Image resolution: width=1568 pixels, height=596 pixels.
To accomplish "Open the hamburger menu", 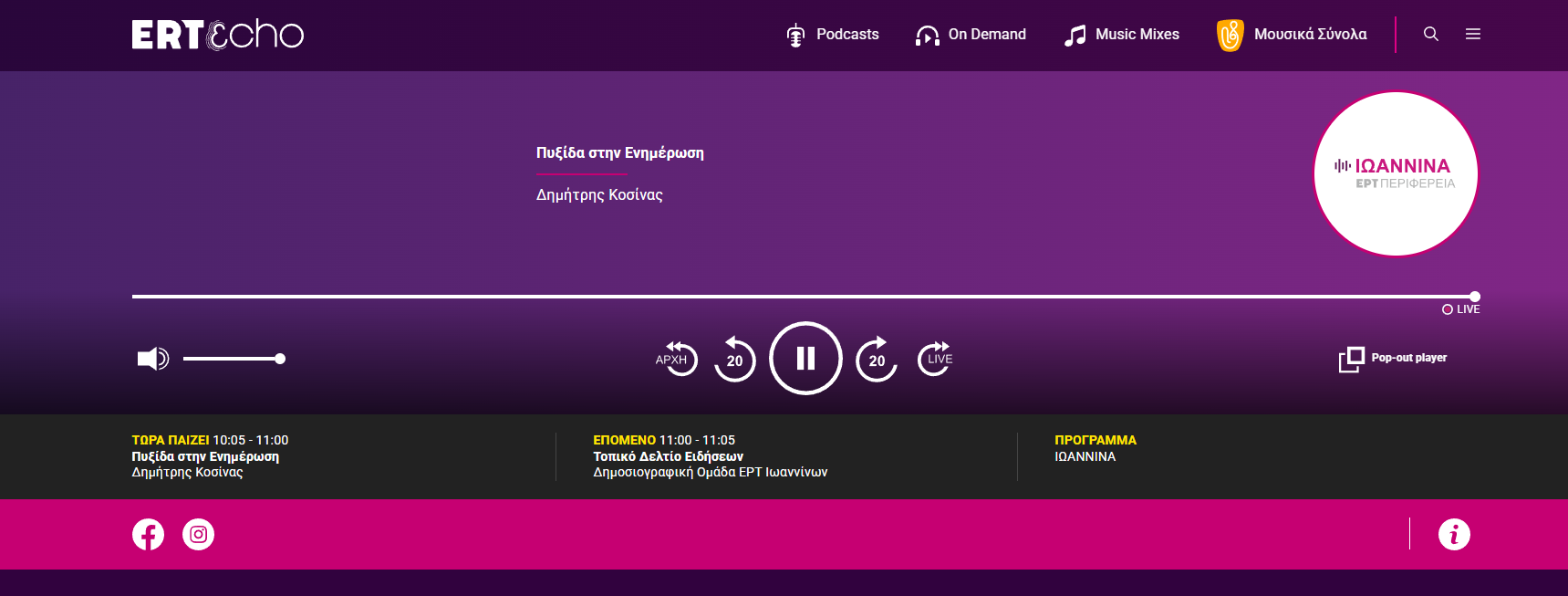I will (1472, 34).
